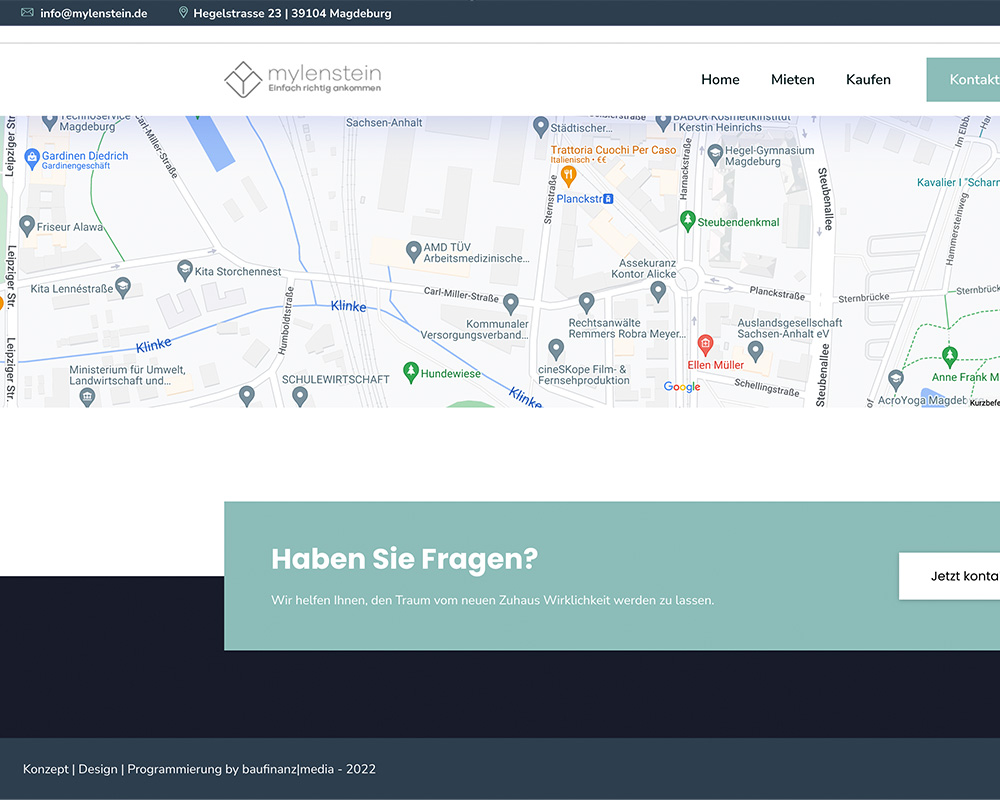Click the envelope email icon
Image resolution: width=1000 pixels, height=800 pixels.
27,12
